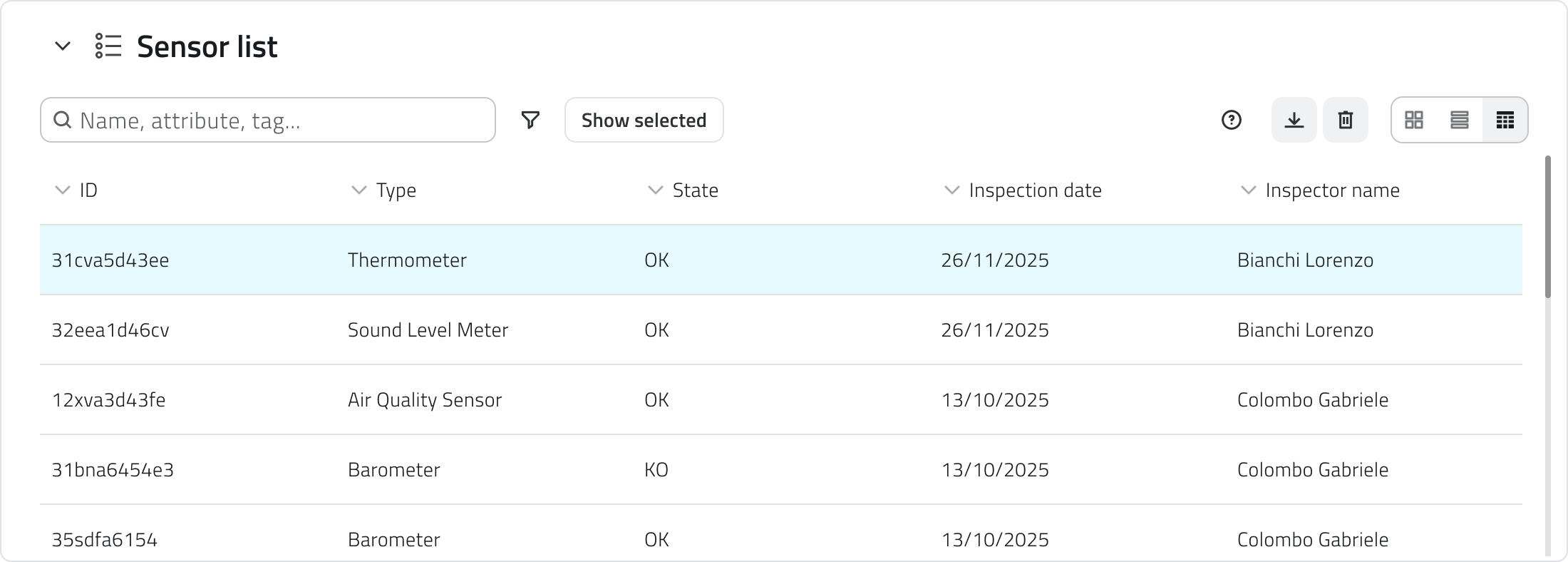Collapse the Sensor list section
The image size is (1568, 562).
[x=63, y=46]
